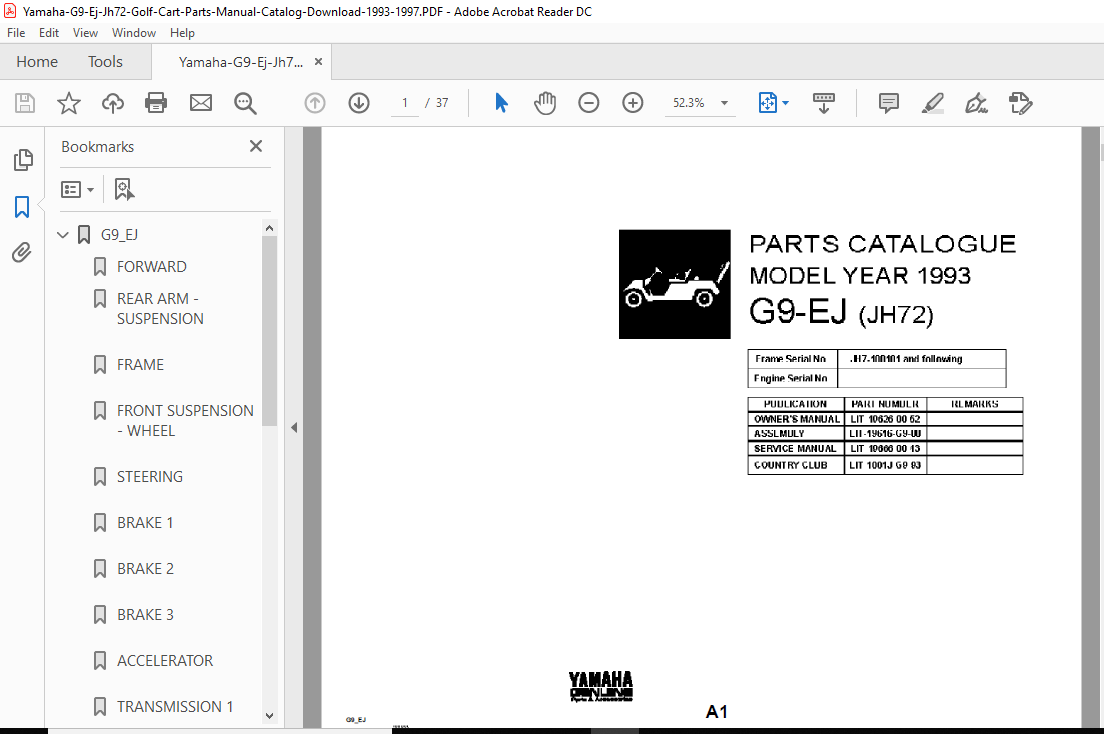Collapse the navigation pane with arrow
The image size is (1104, 734).
point(294,428)
